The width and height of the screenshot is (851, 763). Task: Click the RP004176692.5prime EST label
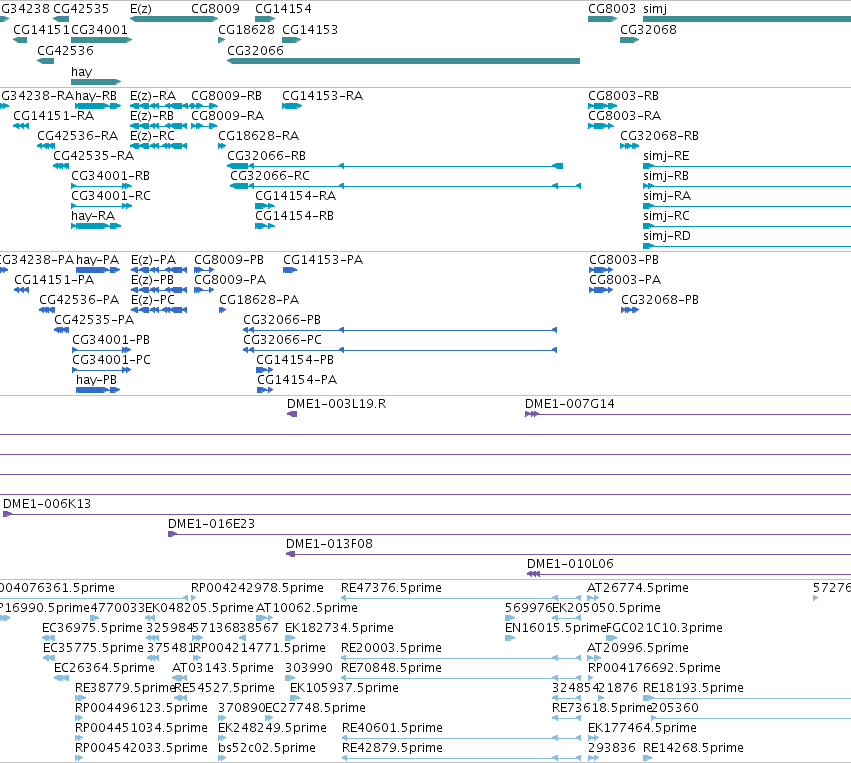[655, 668]
